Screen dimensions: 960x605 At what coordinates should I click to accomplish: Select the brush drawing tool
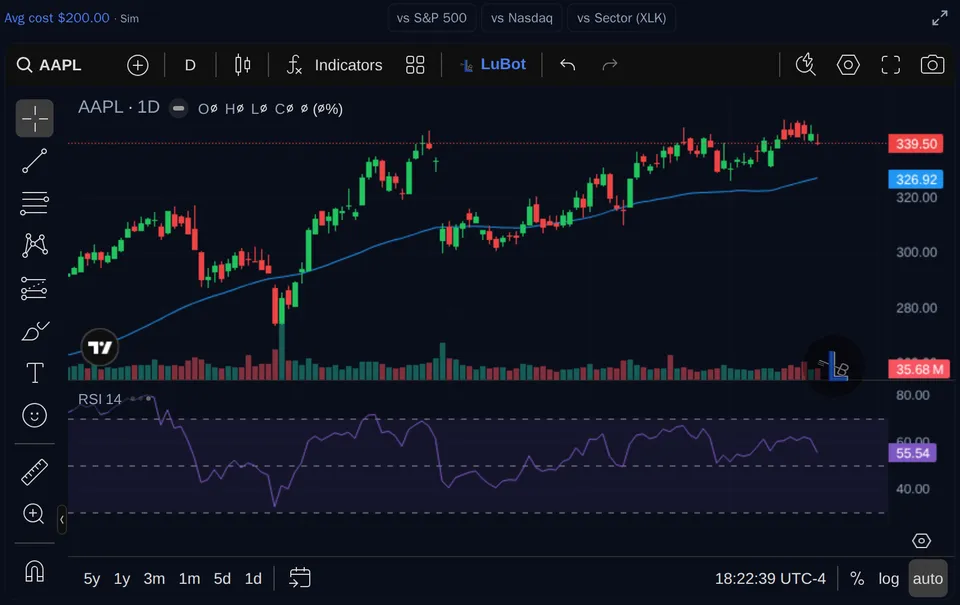pyautogui.click(x=34, y=331)
